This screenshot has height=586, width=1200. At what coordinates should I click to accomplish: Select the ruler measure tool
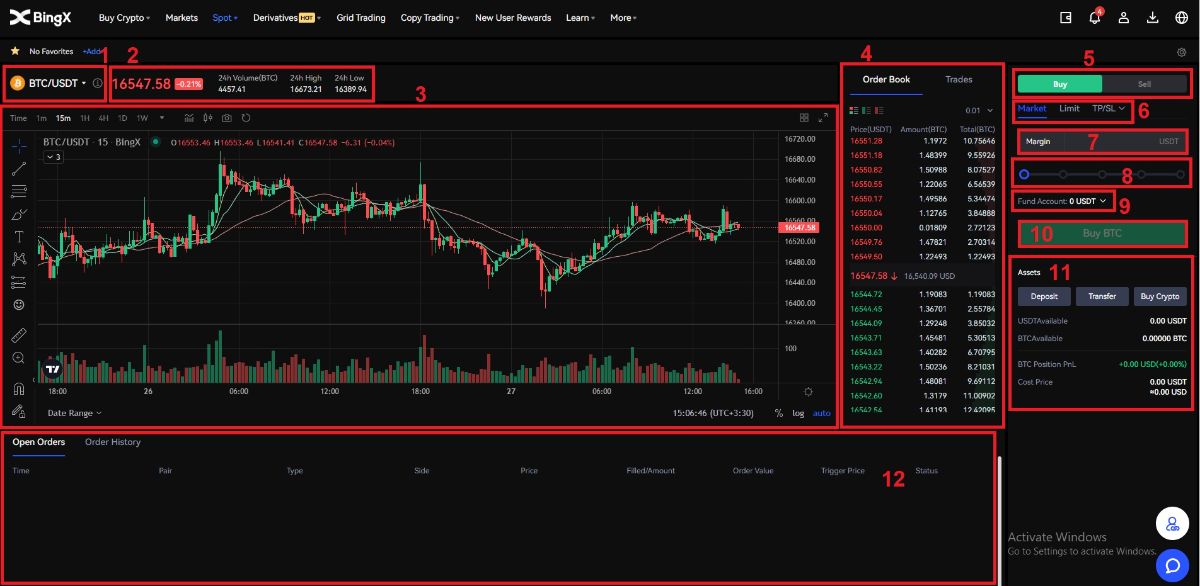(19, 334)
